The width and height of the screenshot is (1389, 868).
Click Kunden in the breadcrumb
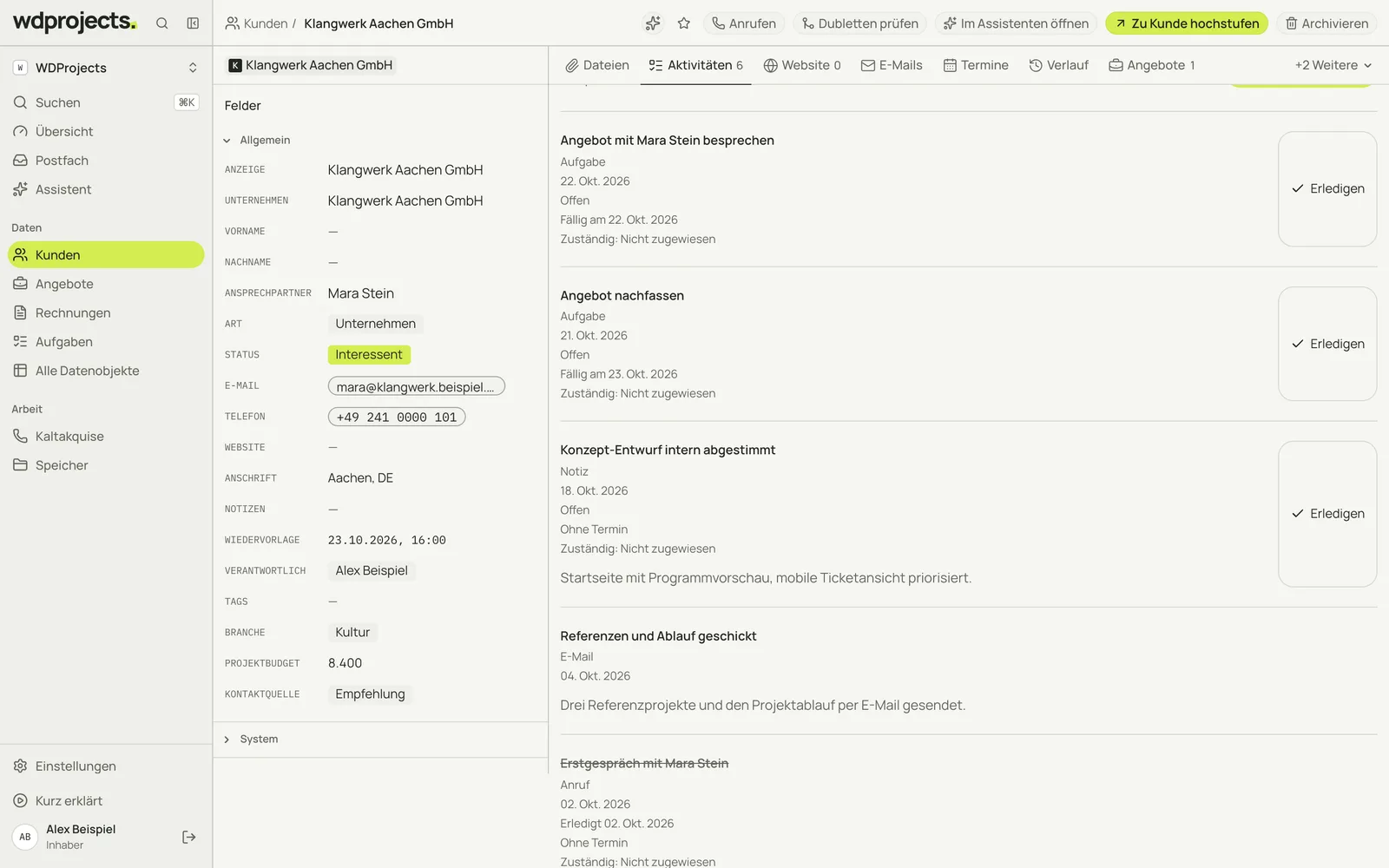point(256,23)
